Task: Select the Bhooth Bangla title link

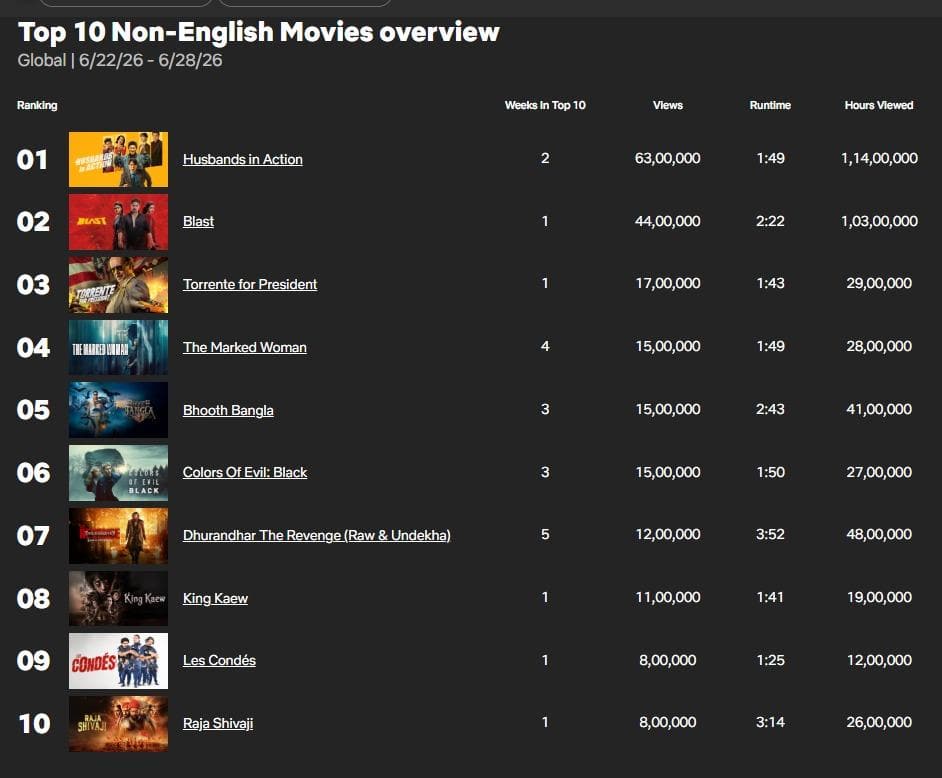Action: coord(228,410)
